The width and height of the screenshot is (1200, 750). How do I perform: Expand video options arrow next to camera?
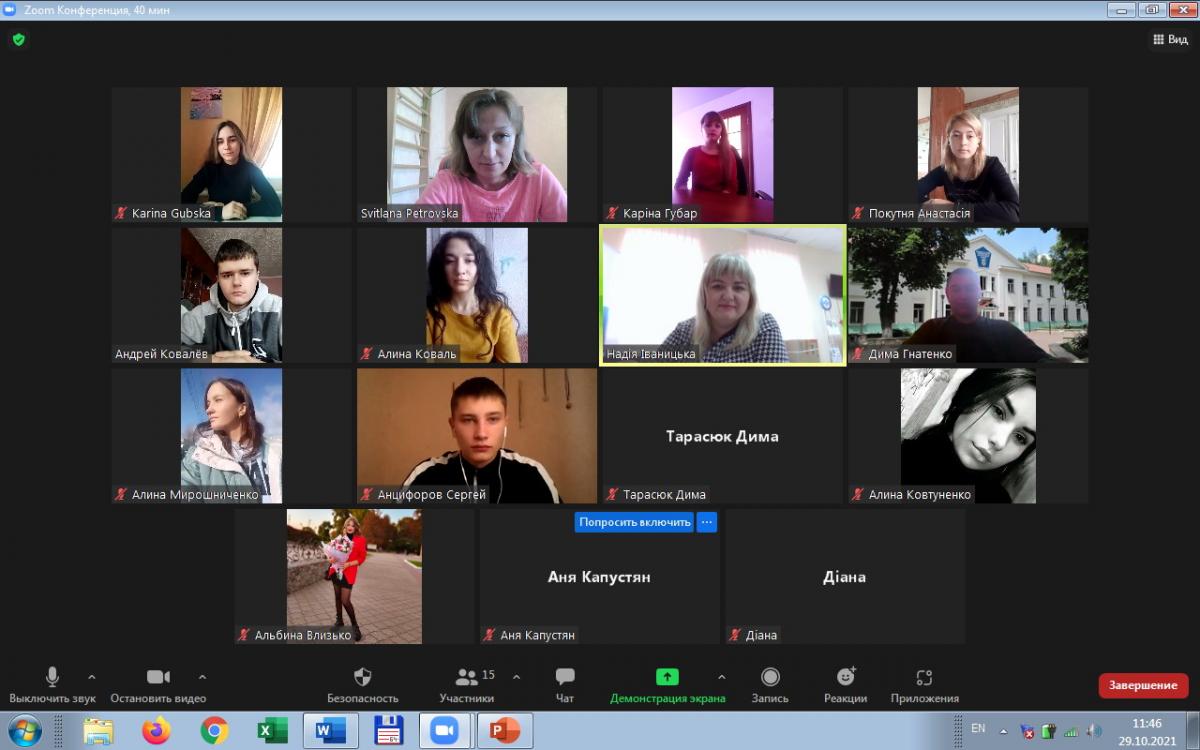coord(202,677)
